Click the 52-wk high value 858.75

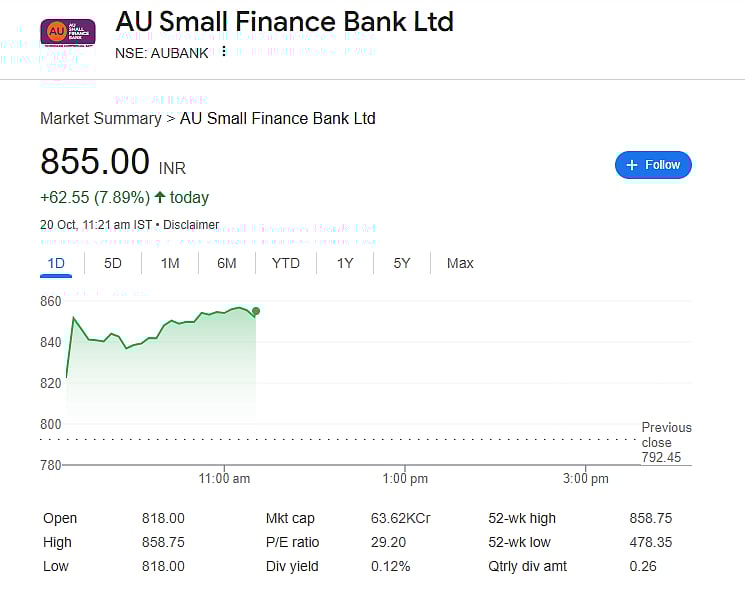click(650, 518)
